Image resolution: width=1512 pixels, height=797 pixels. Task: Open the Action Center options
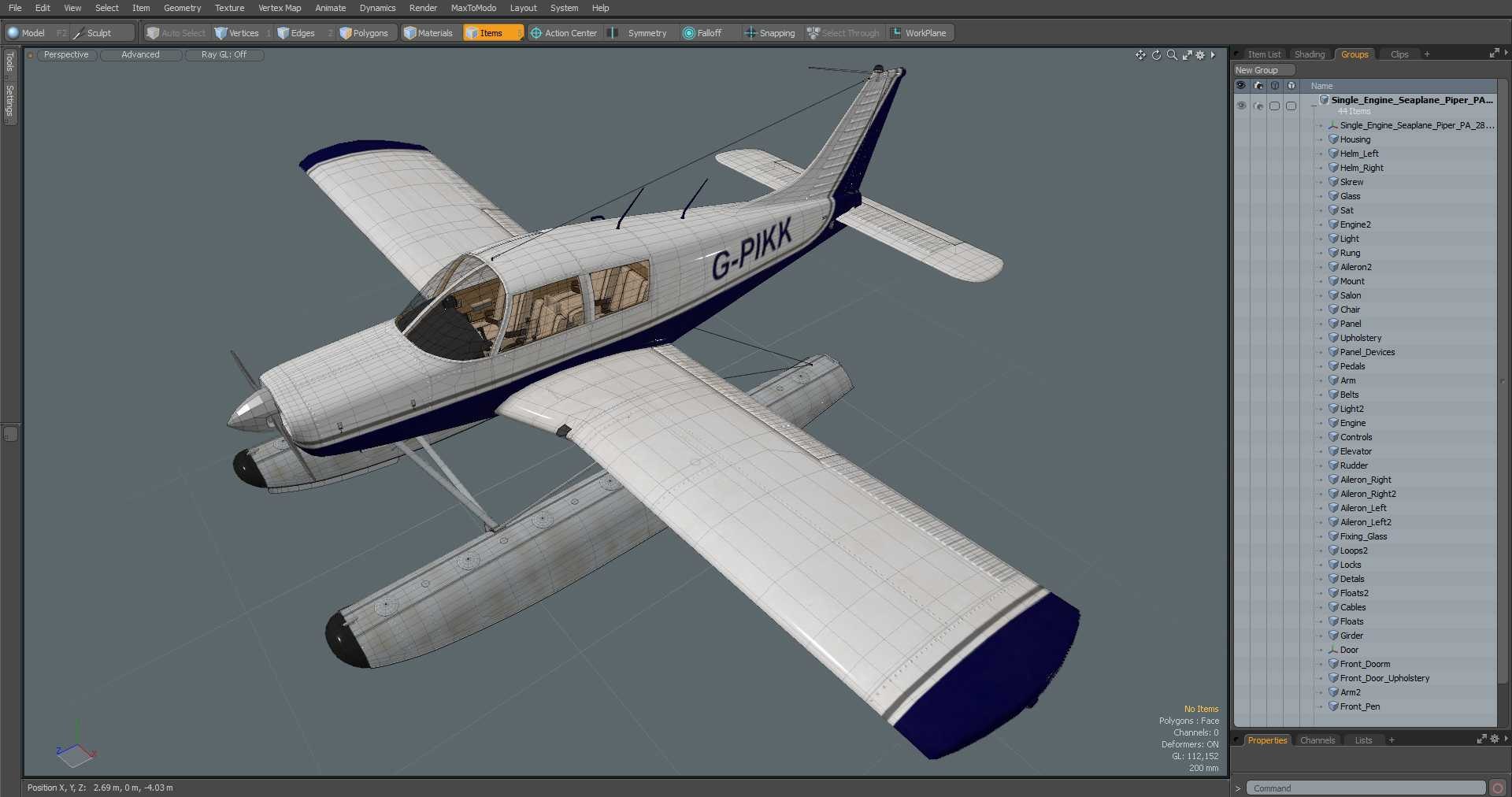[x=564, y=33]
